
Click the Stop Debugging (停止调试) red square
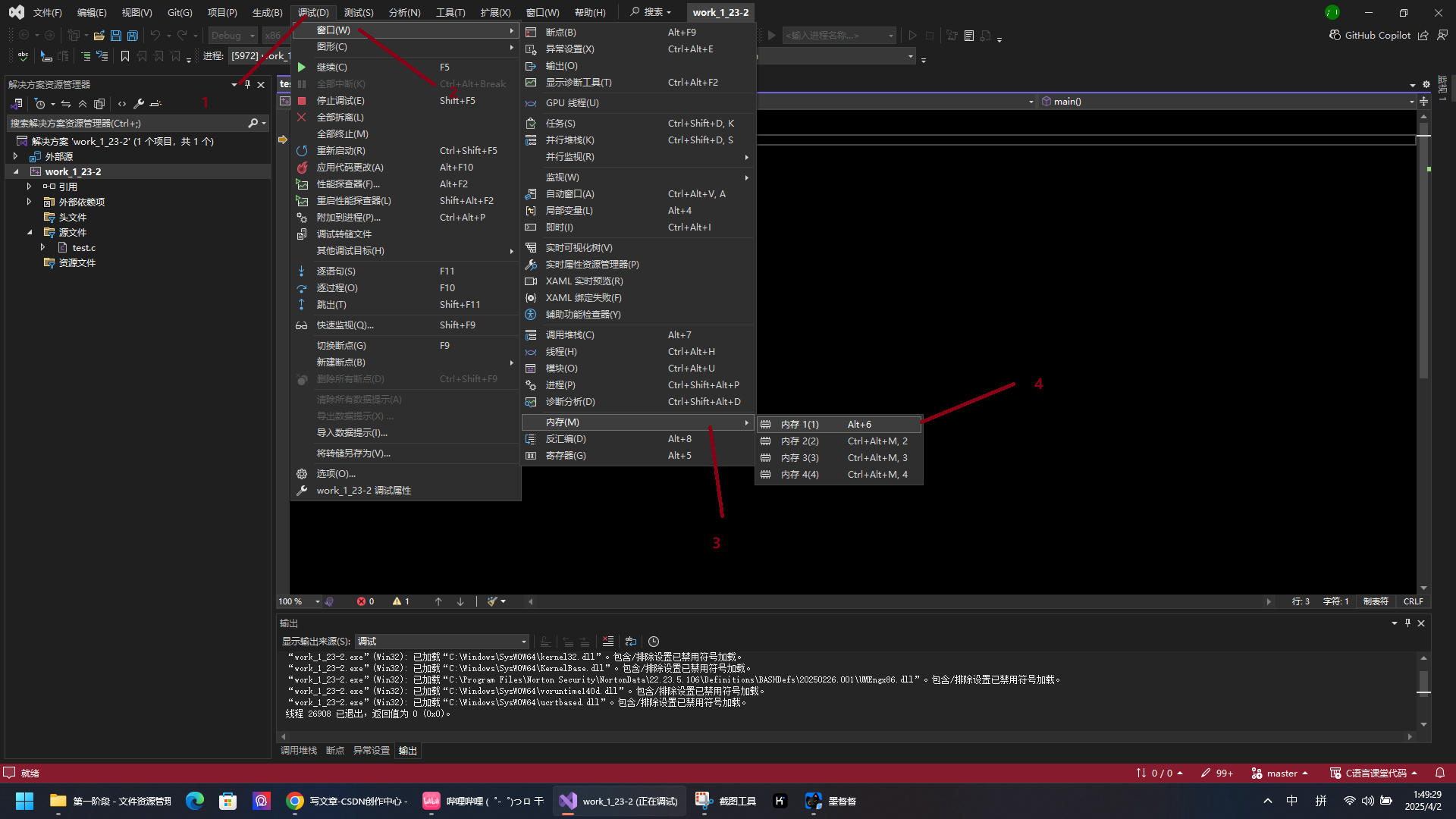pos(302,101)
